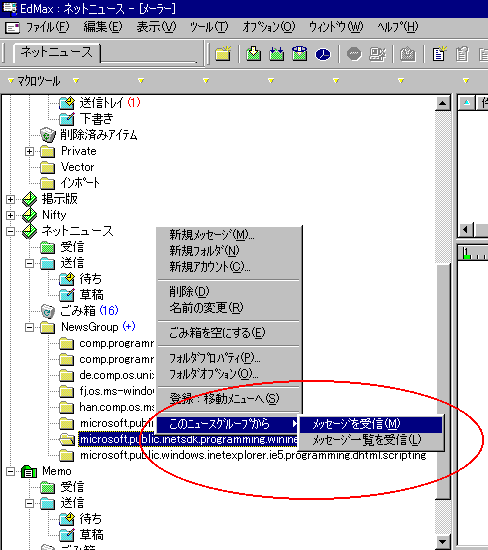Click the right pane horizontal scroll left arrow
The width and height of the screenshot is (488, 550).
(x=466, y=230)
